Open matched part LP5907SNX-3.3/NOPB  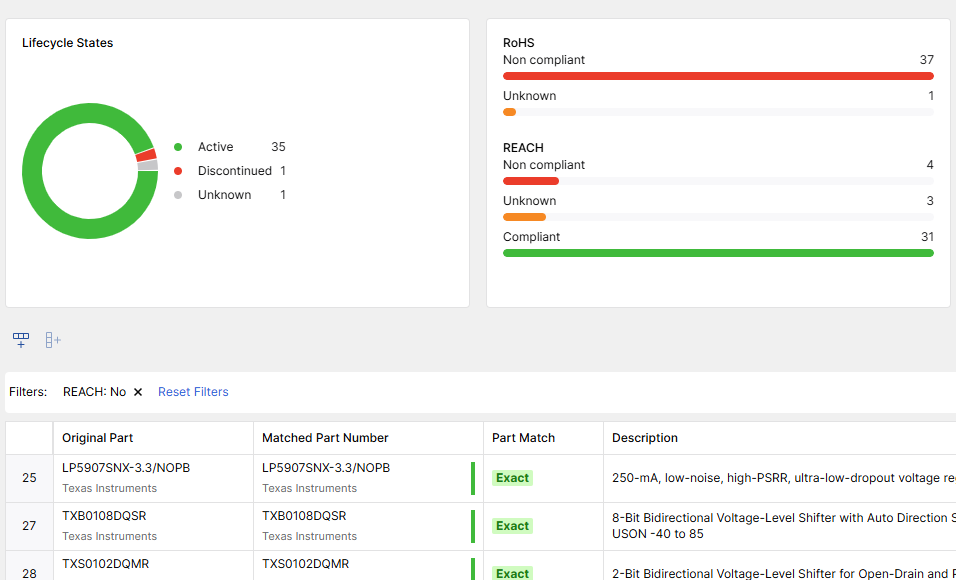coord(326,468)
